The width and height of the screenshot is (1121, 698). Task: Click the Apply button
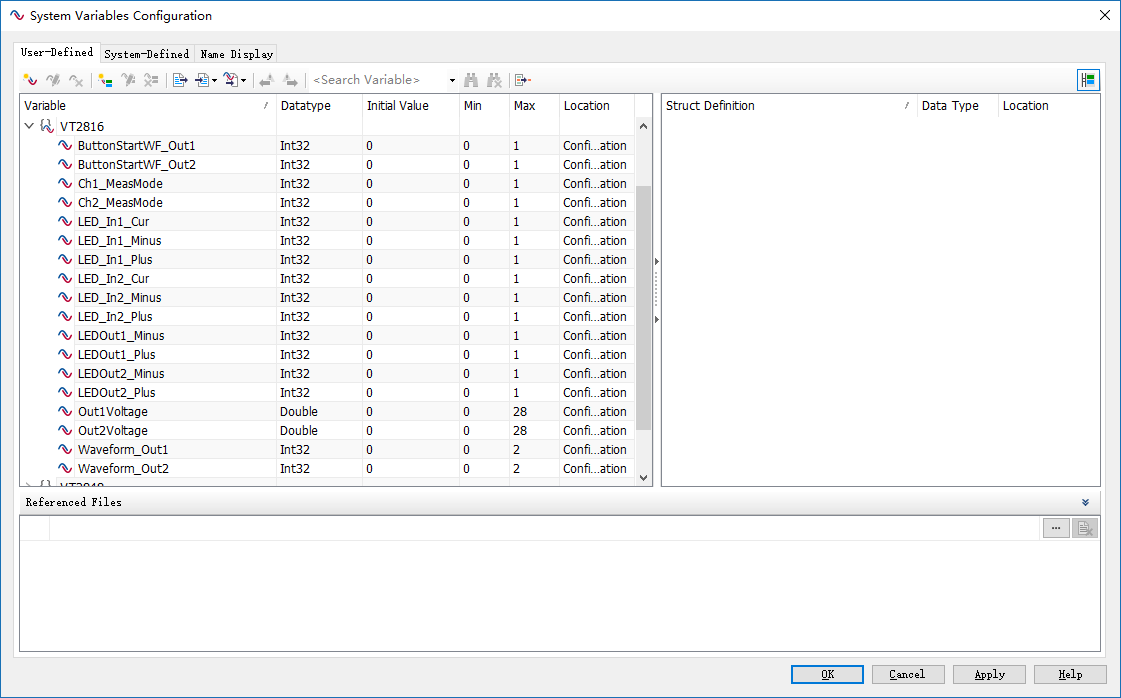[x=989, y=674]
